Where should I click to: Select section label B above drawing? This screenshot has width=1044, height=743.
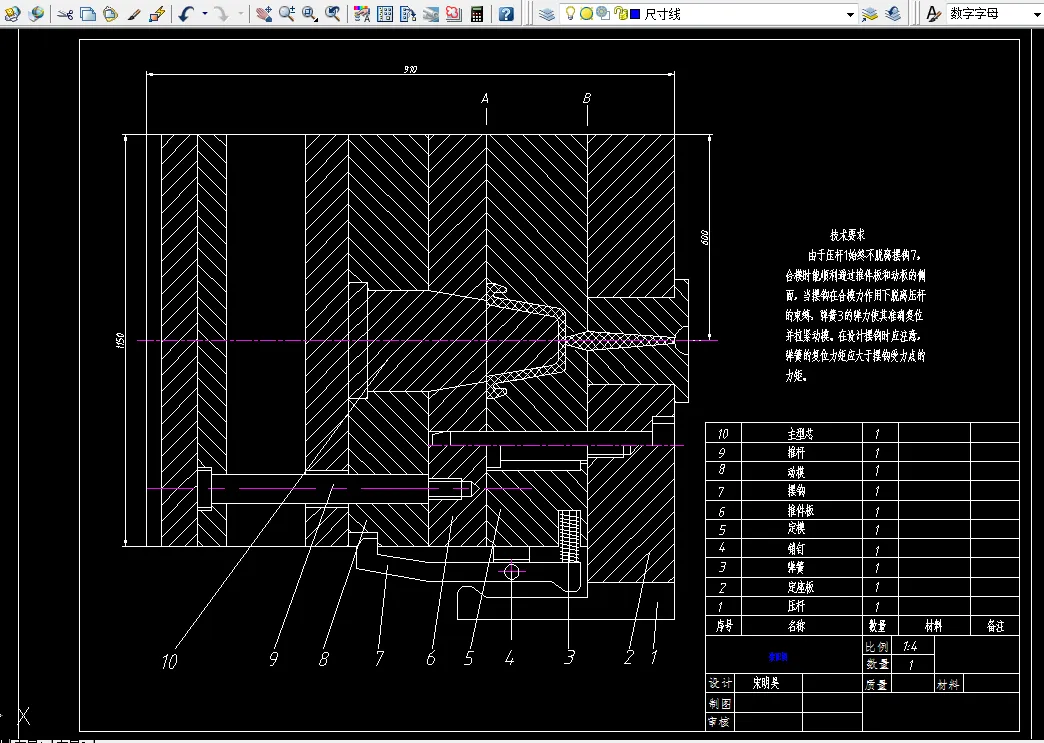587,99
